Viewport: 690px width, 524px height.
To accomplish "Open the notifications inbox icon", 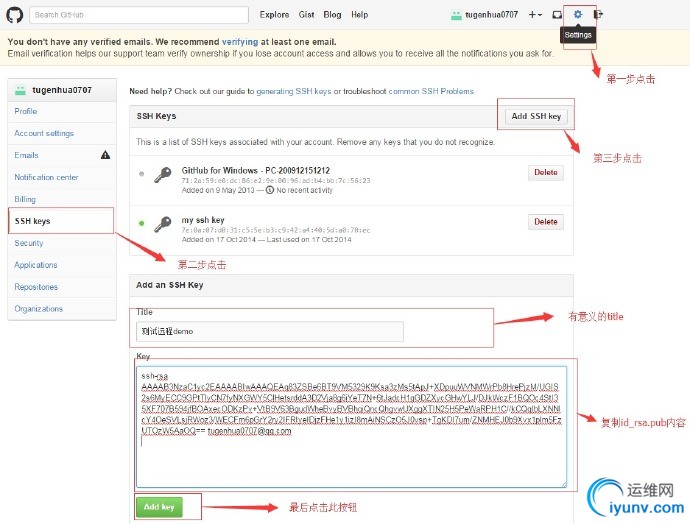I will (557, 15).
